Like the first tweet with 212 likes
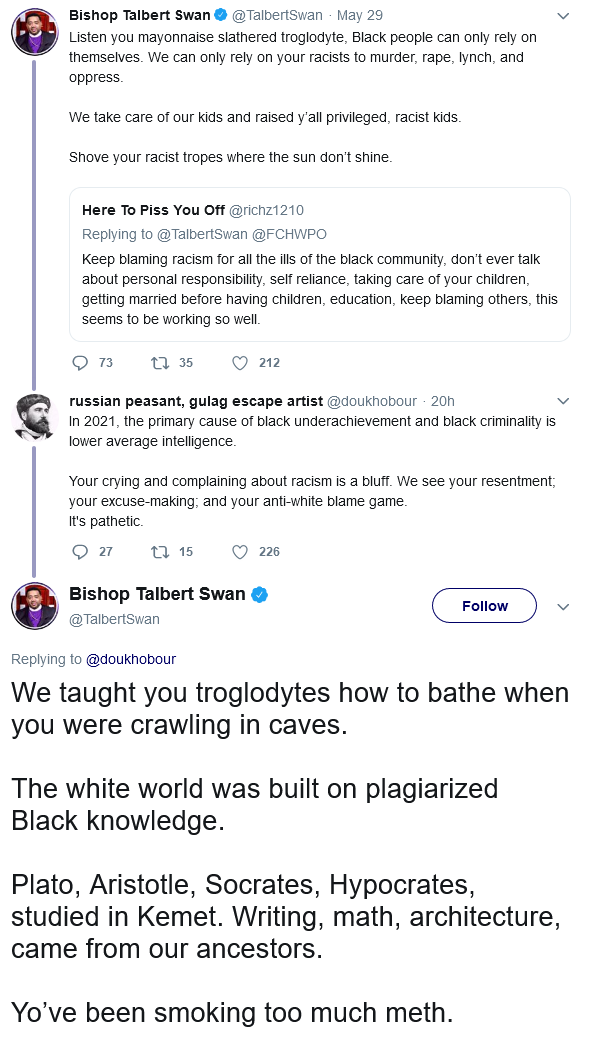 [x=240, y=363]
